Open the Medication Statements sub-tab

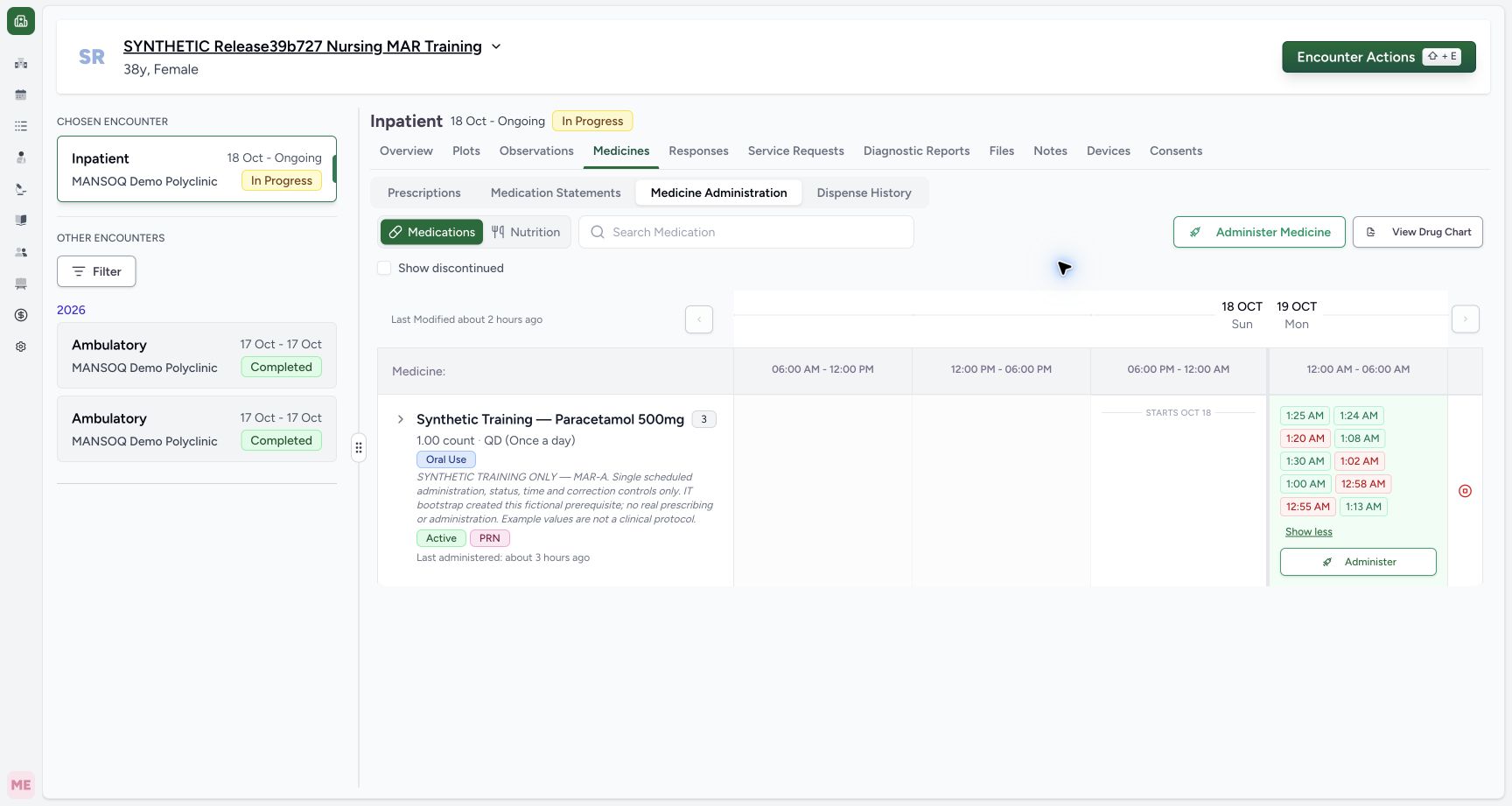click(556, 193)
